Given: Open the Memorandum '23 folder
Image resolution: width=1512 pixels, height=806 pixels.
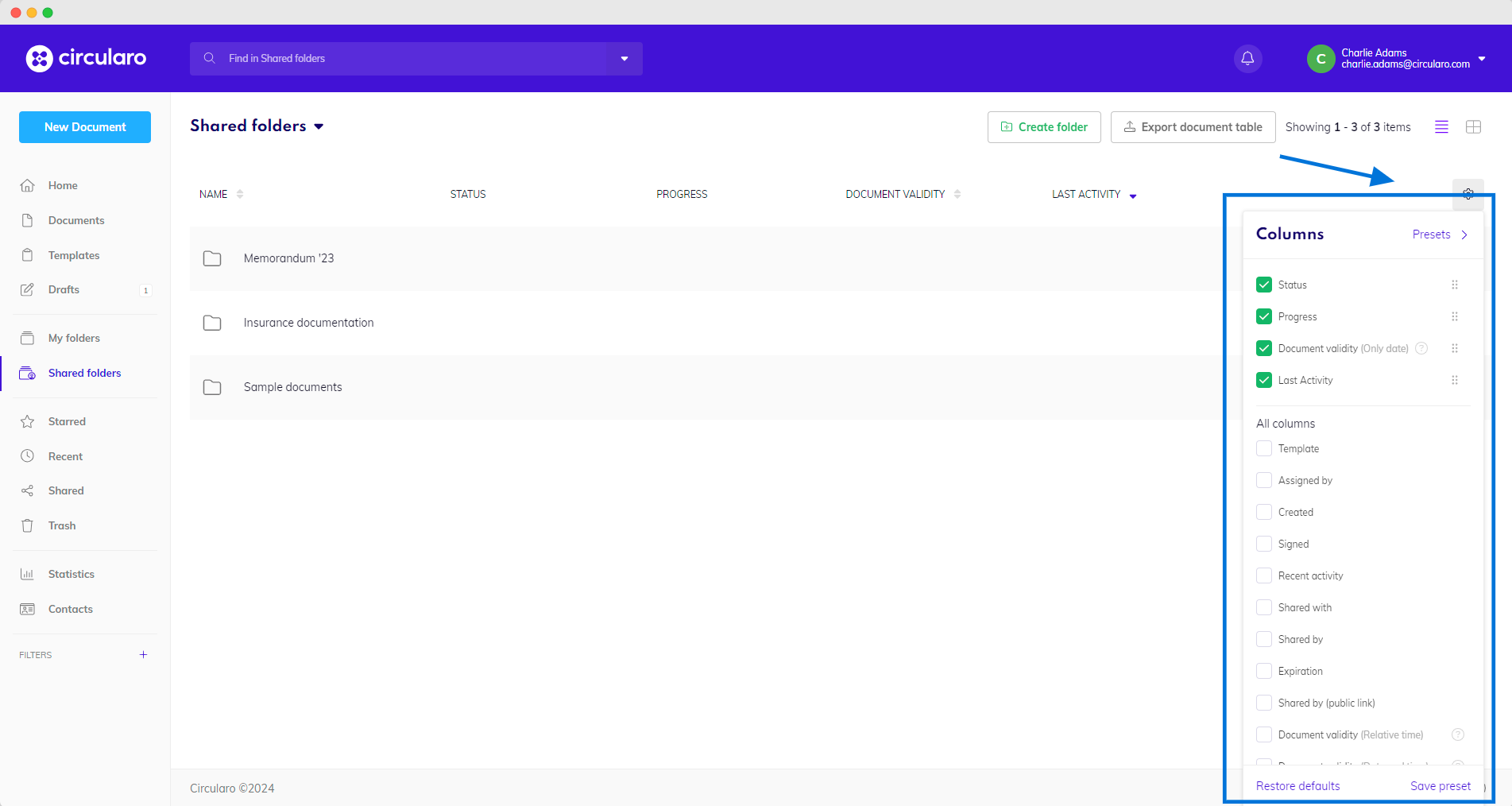Looking at the screenshot, I should (x=288, y=258).
